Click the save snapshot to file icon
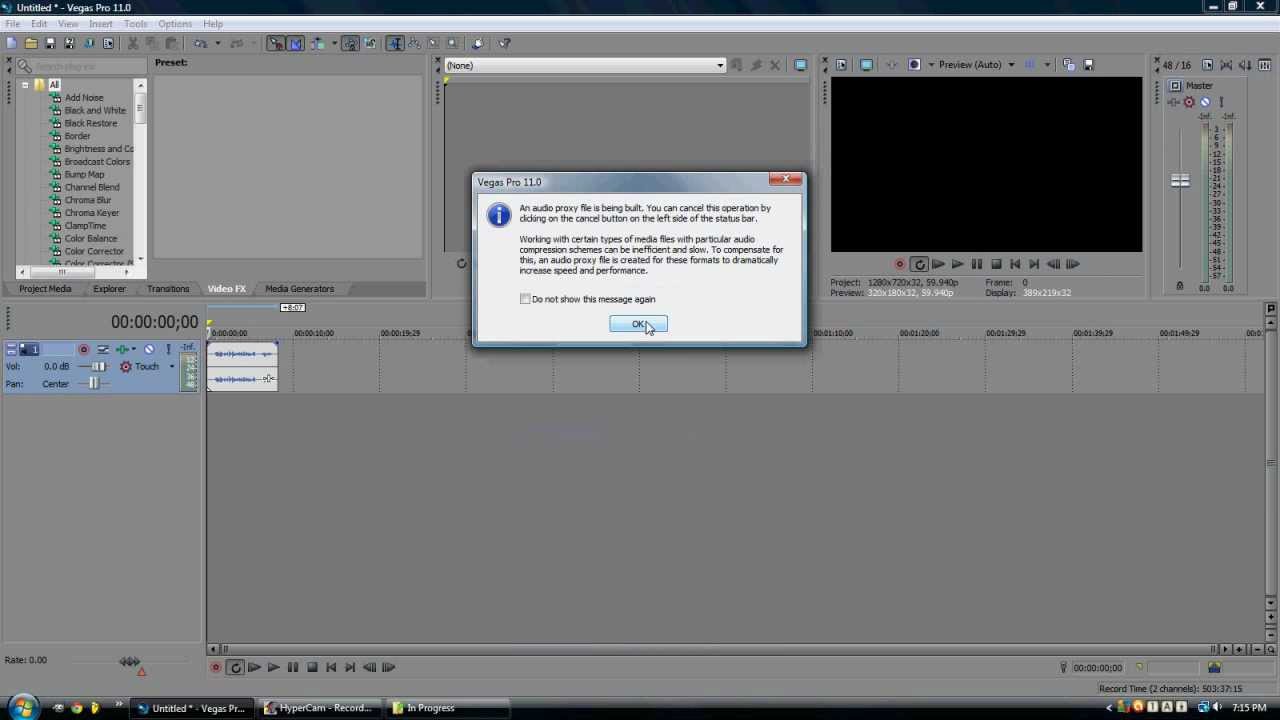The height and width of the screenshot is (720, 1280). 1087,65
